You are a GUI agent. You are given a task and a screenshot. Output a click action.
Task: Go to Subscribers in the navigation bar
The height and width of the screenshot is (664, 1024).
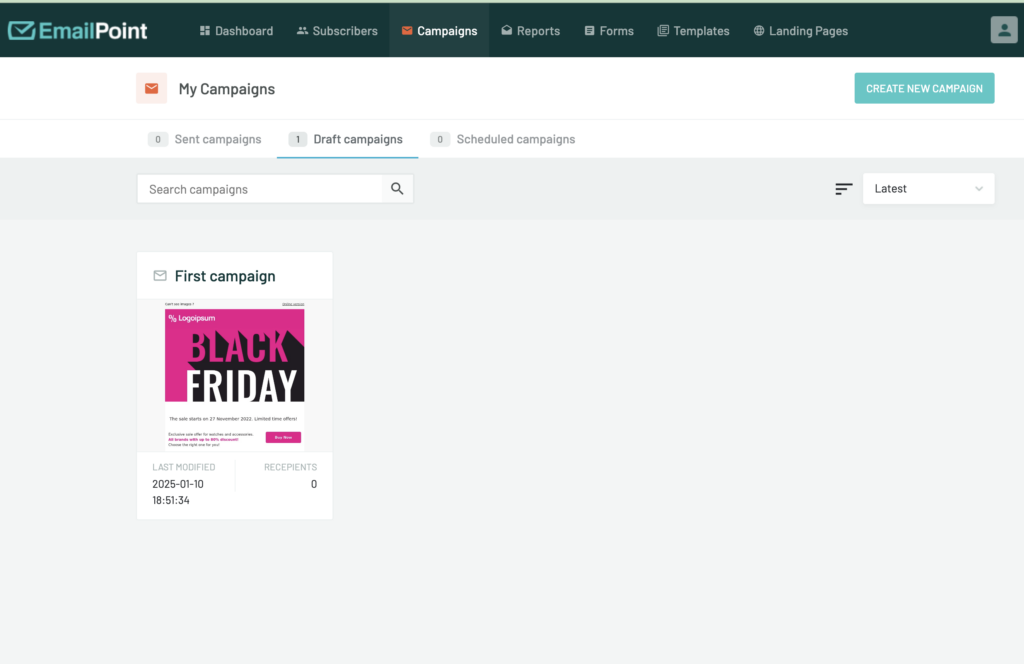(337, 31)
